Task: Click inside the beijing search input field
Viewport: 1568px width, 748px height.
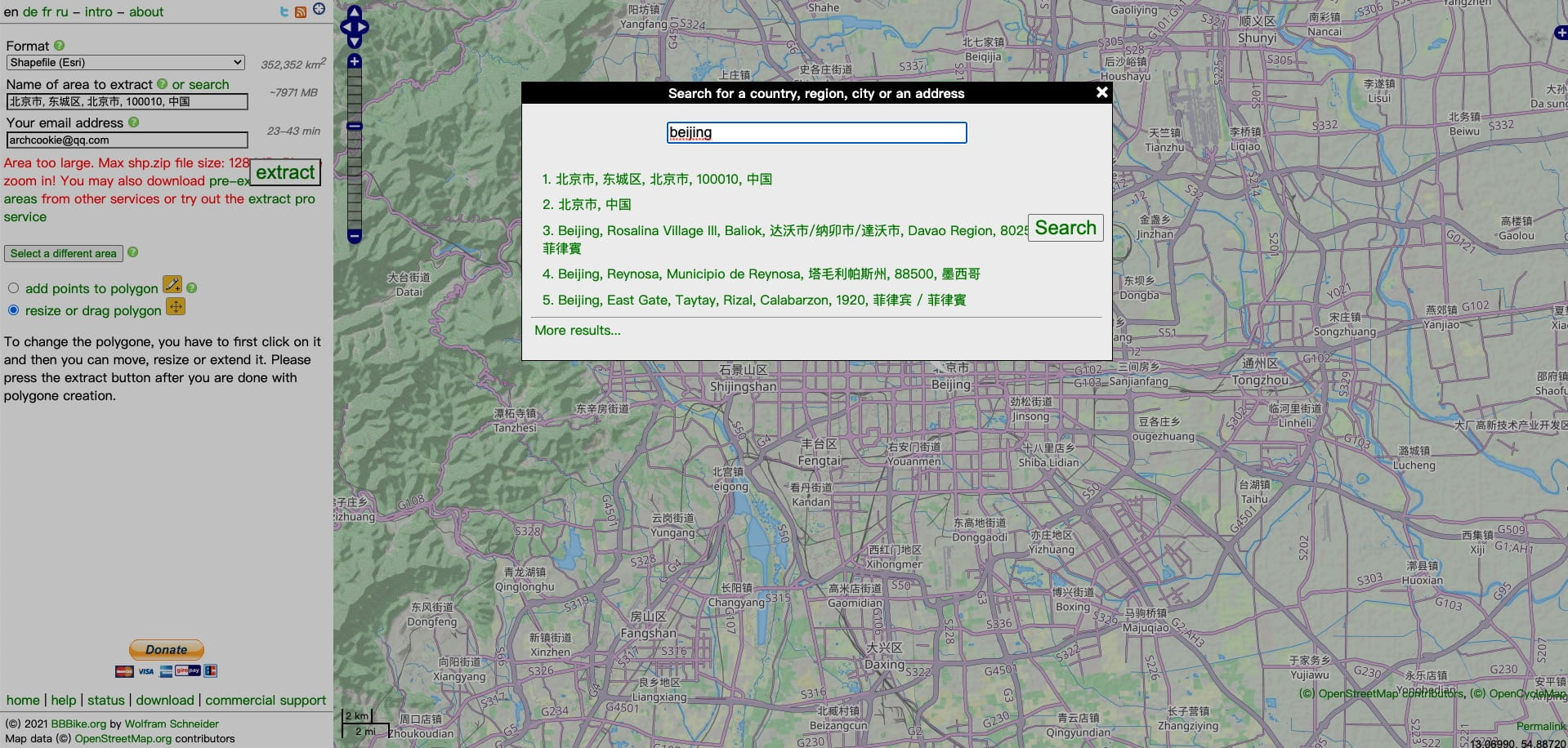Action: point(815,132)
